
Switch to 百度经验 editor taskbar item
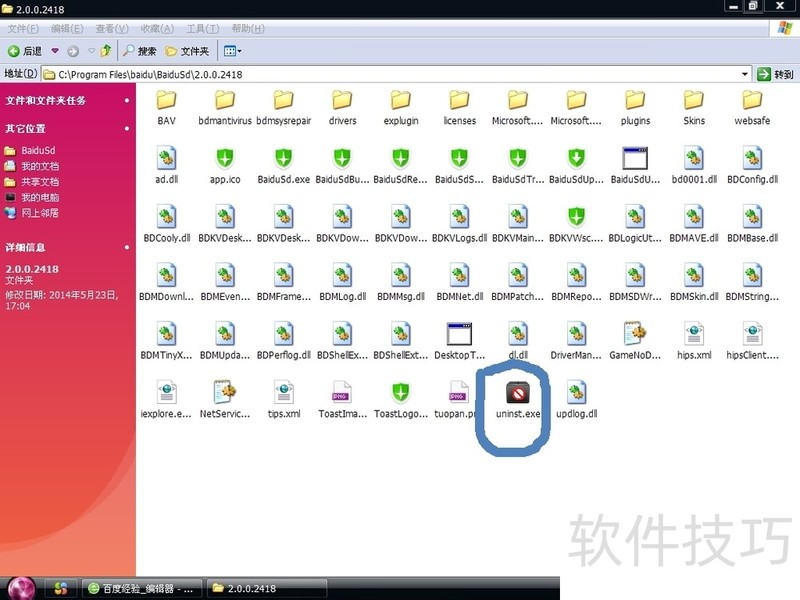(x=142, y=589)
